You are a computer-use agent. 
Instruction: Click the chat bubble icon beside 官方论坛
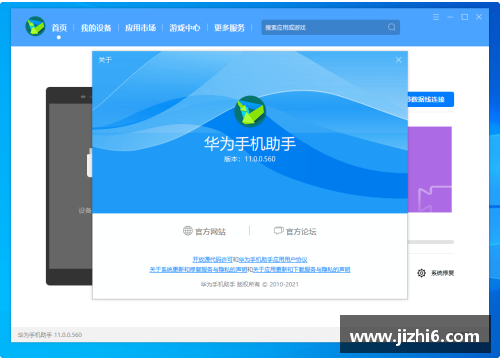coord(279,230)
